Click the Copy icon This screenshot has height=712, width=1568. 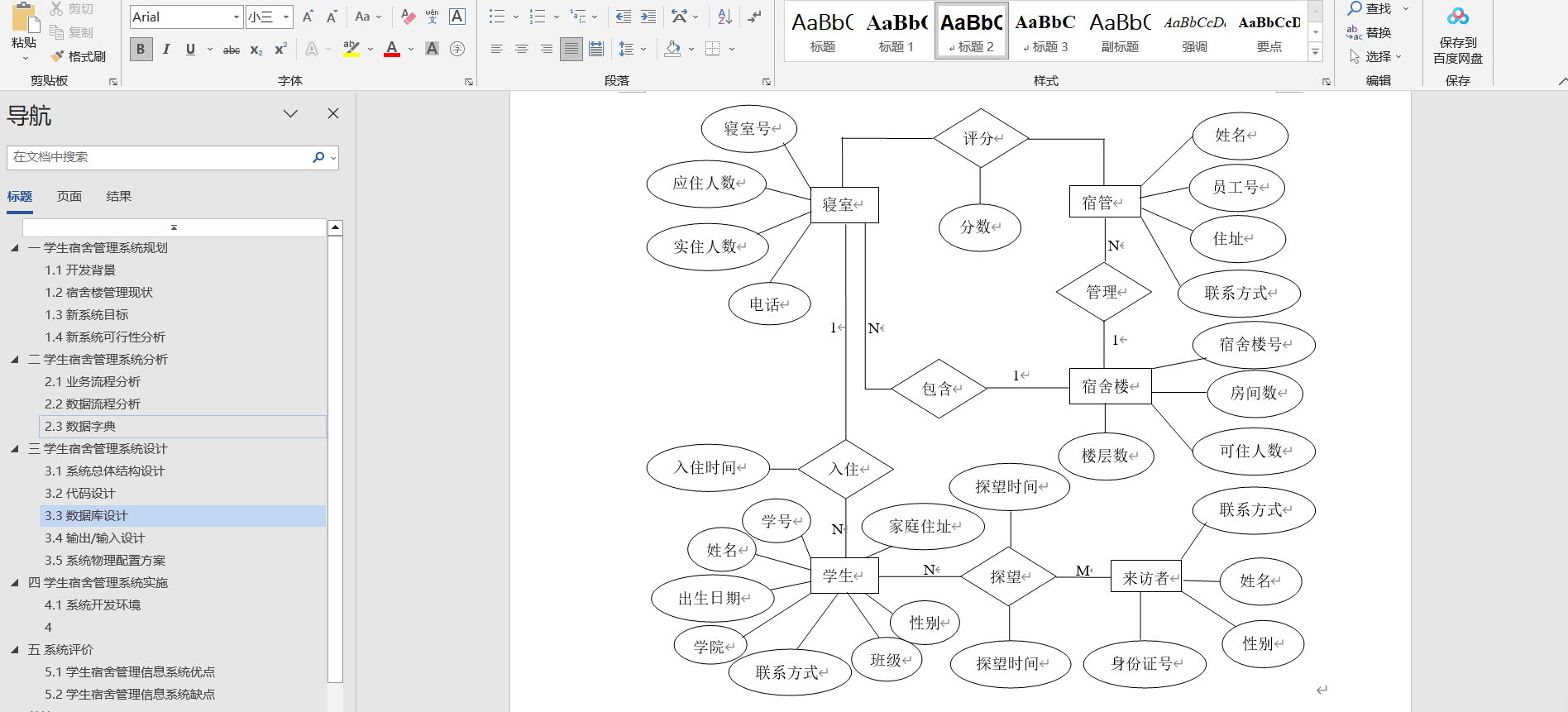(56, 32)
